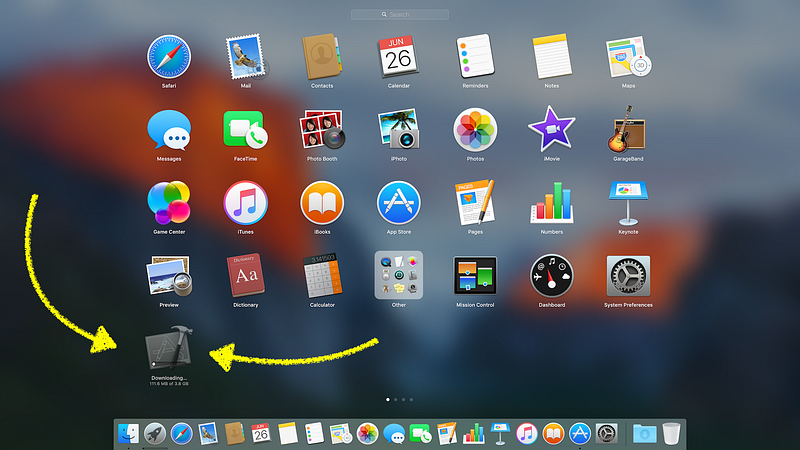Open System Preferences from the Dock
The image size is (800, 450).
tap(607, 434)
